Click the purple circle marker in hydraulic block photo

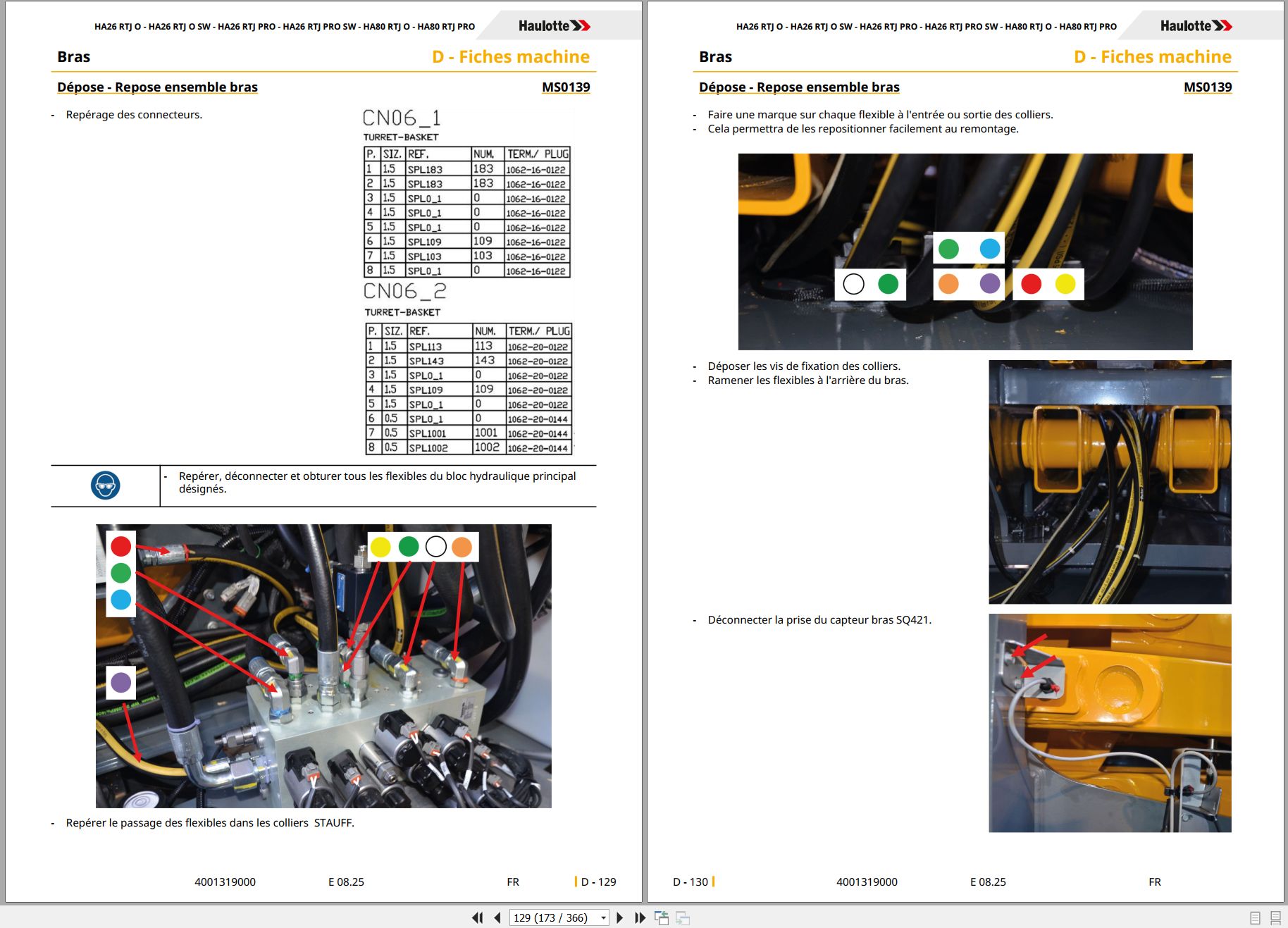[121, 682]
